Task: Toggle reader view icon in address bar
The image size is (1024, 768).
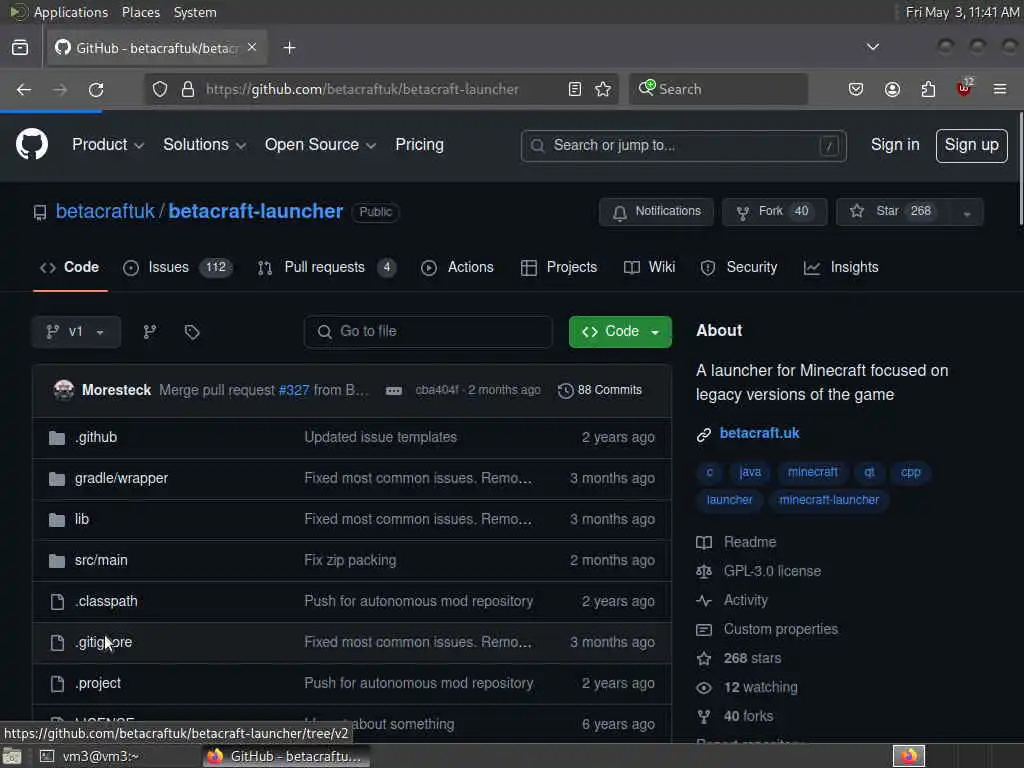Action: [x=575, y=89]
